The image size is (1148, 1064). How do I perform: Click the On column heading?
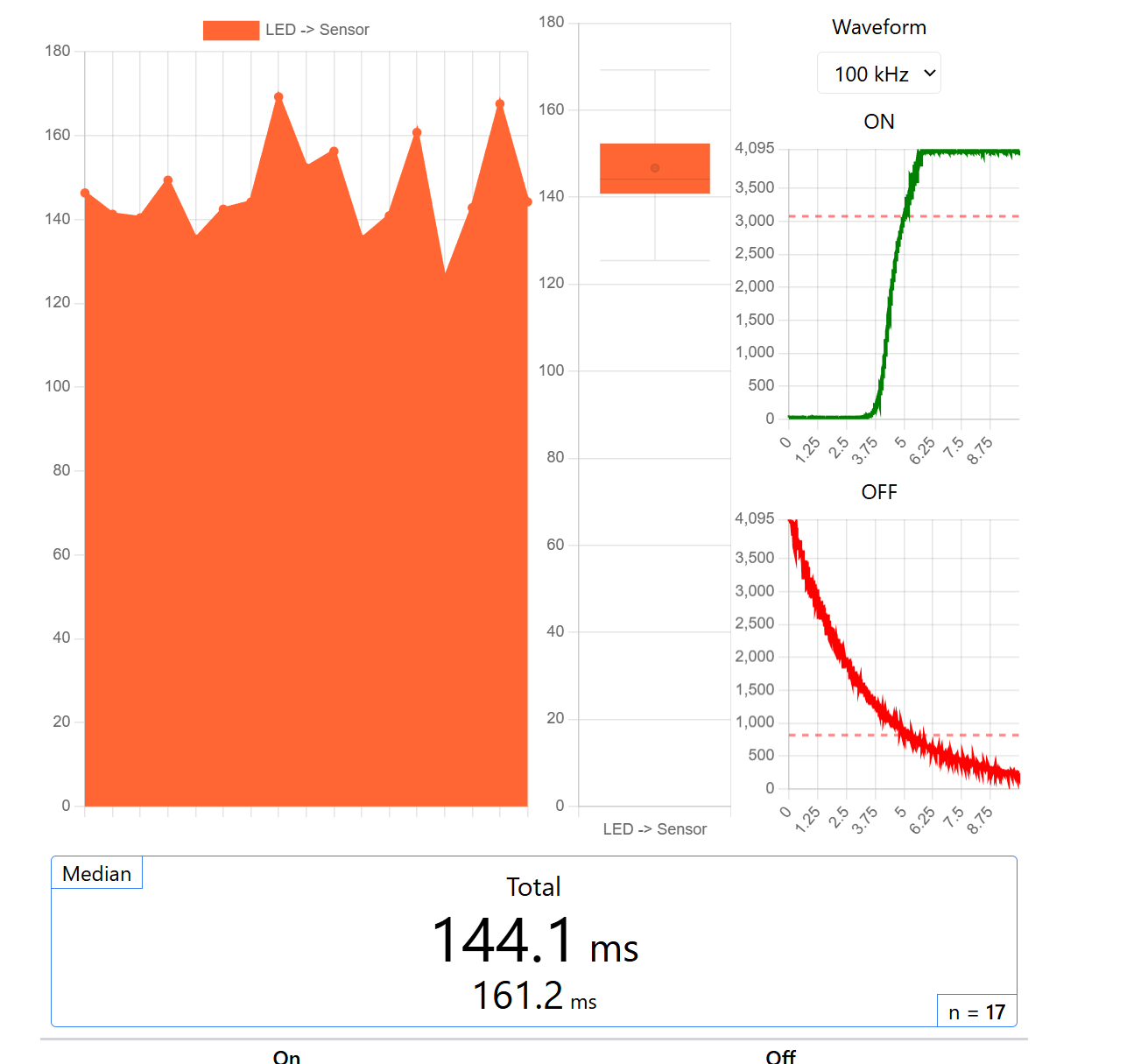(x=286, y=1056)
